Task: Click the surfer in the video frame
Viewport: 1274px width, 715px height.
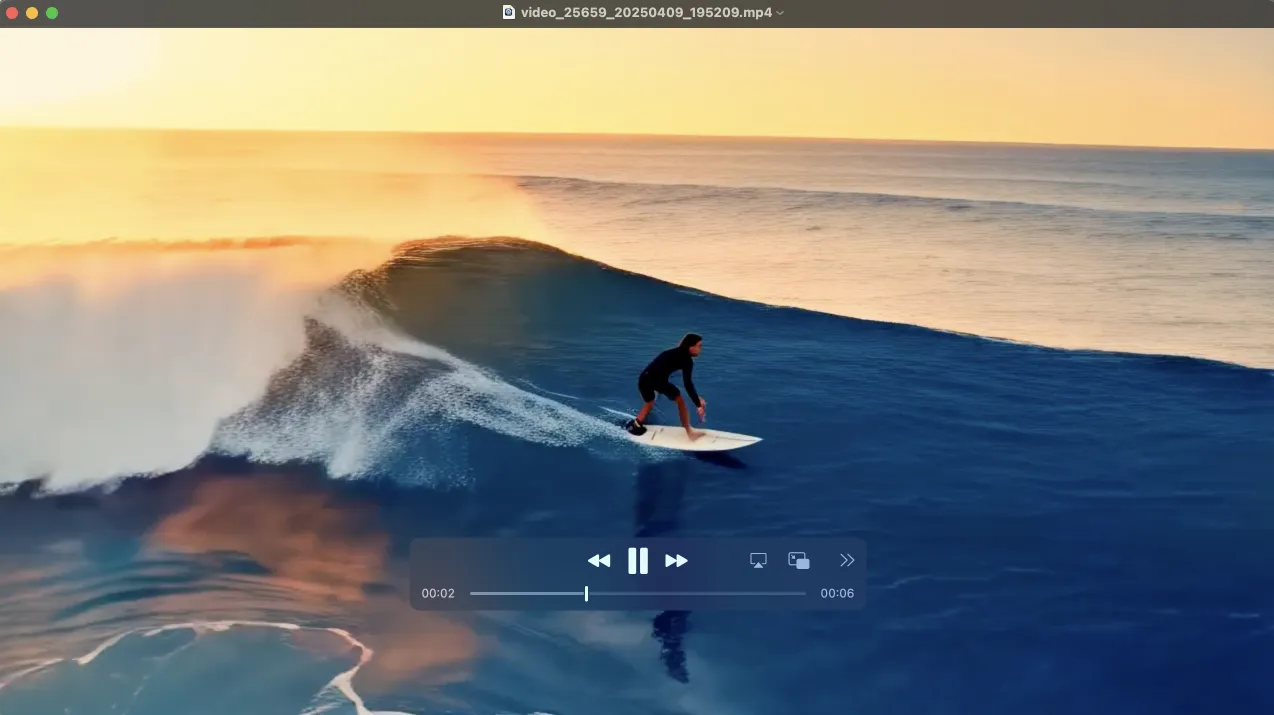Action: coord(670,385)
